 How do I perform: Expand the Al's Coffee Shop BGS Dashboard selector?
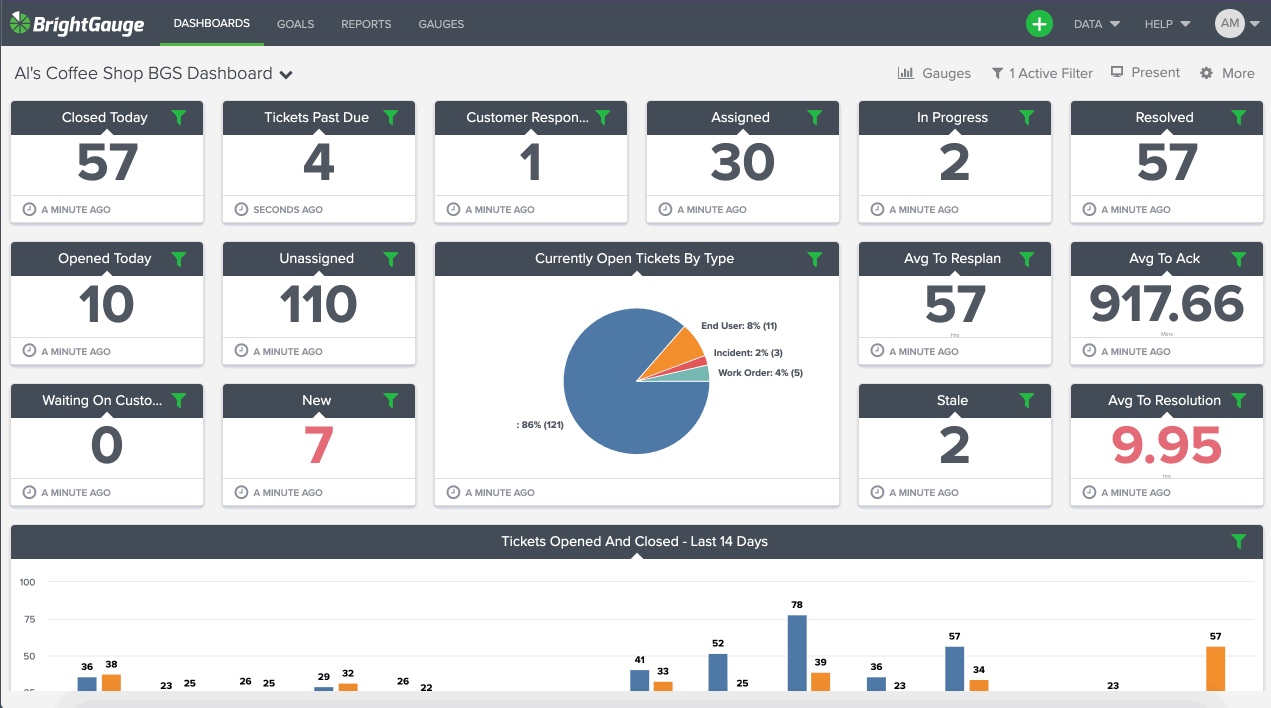[x=153, y=73]
